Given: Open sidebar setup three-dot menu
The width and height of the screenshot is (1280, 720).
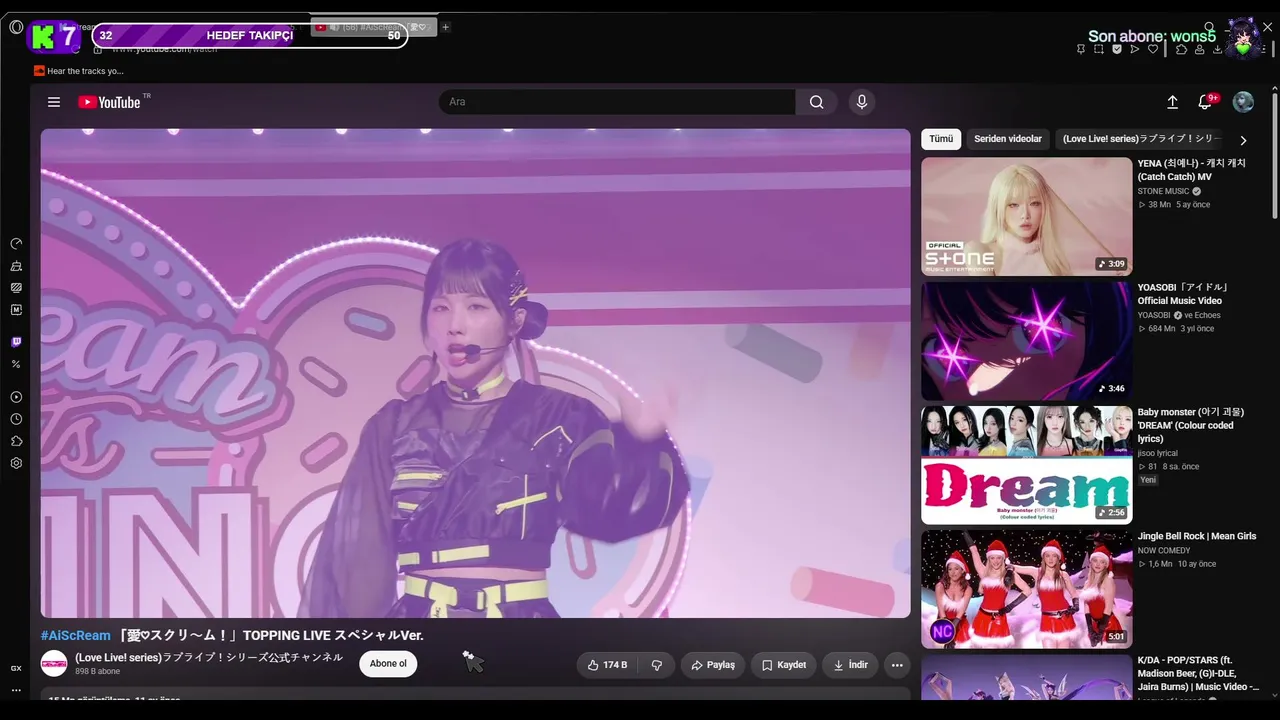Looking at the screenshot, I should coord(16,690).
